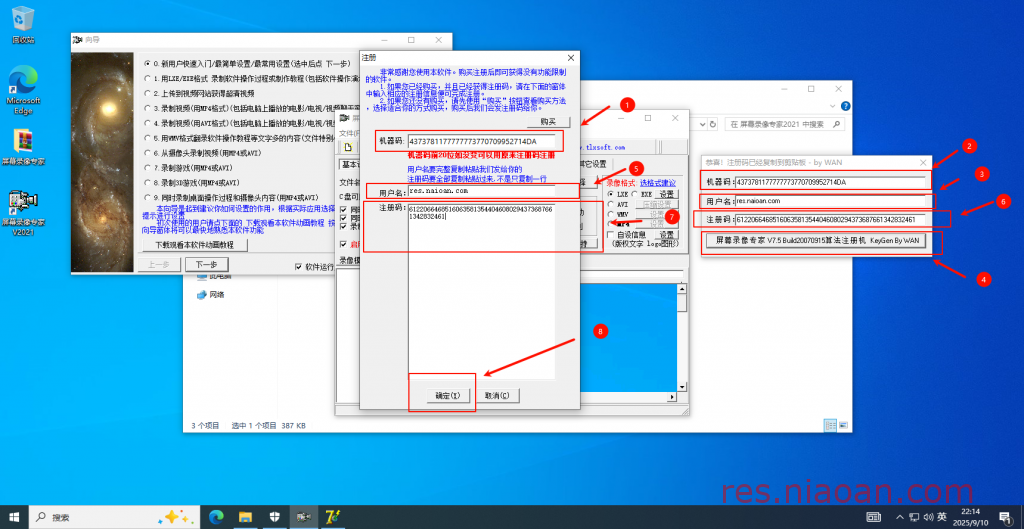Open Edge from the taskbar
The height and width of the screenshot is (529, 1024).
tap(216, 517)
